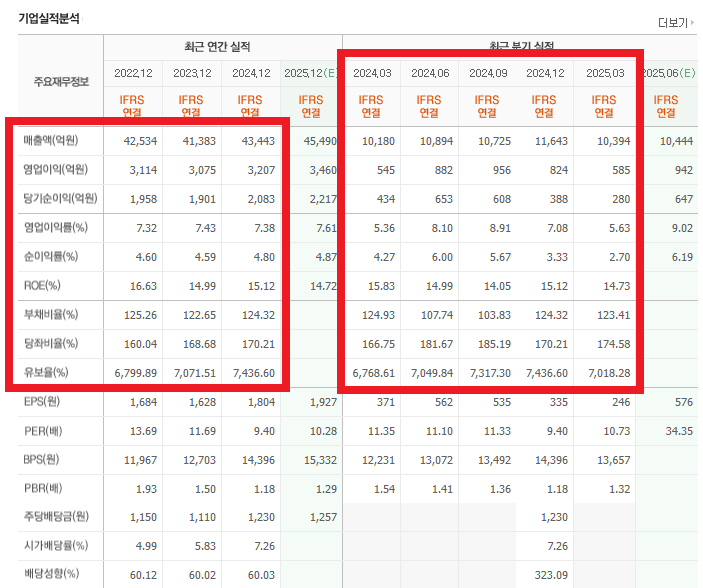Click net income value 280 for 2025.03

click(x=621, y=199)
